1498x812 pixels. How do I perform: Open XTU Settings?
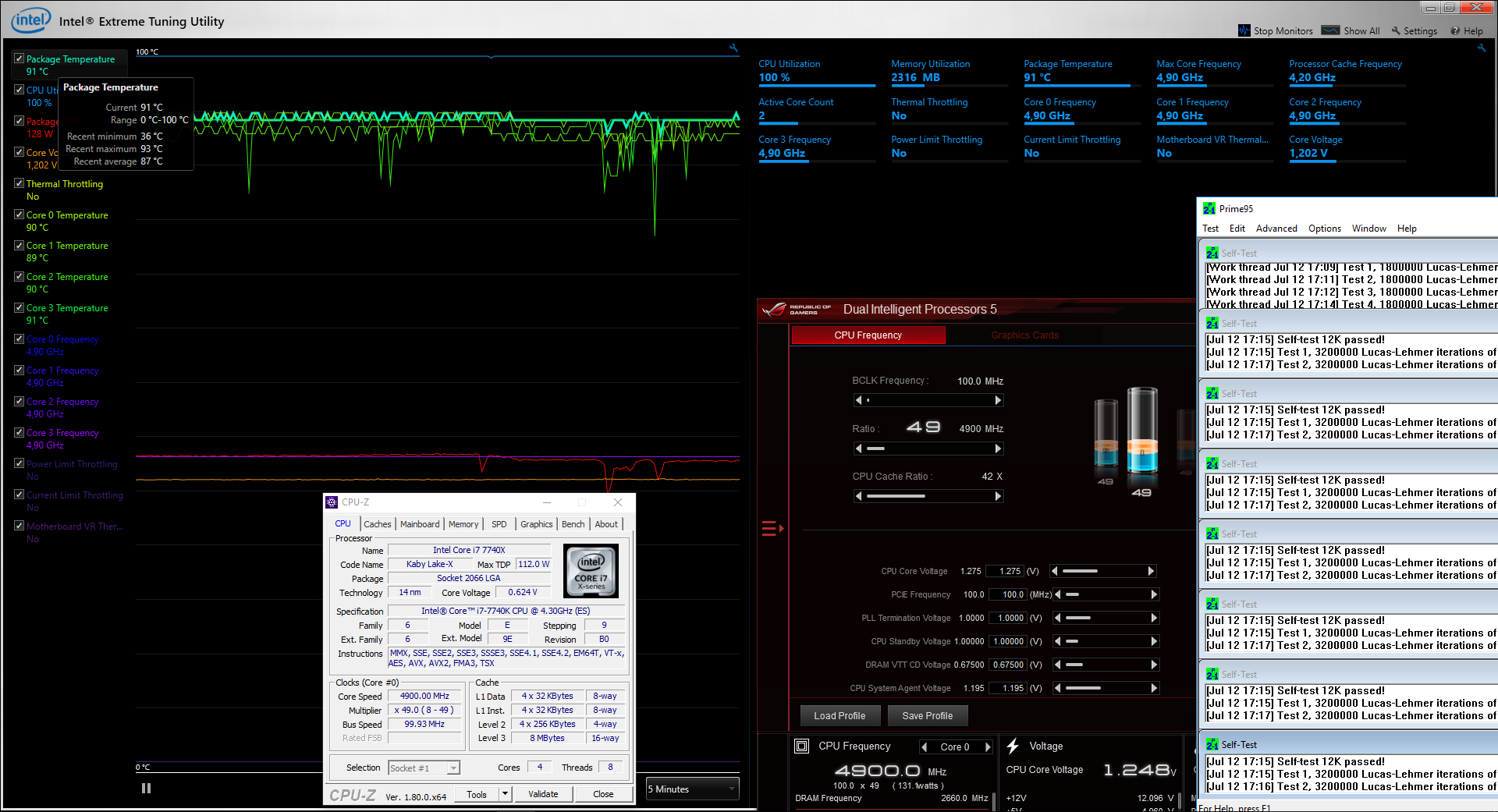click(x=1414, y=31)
